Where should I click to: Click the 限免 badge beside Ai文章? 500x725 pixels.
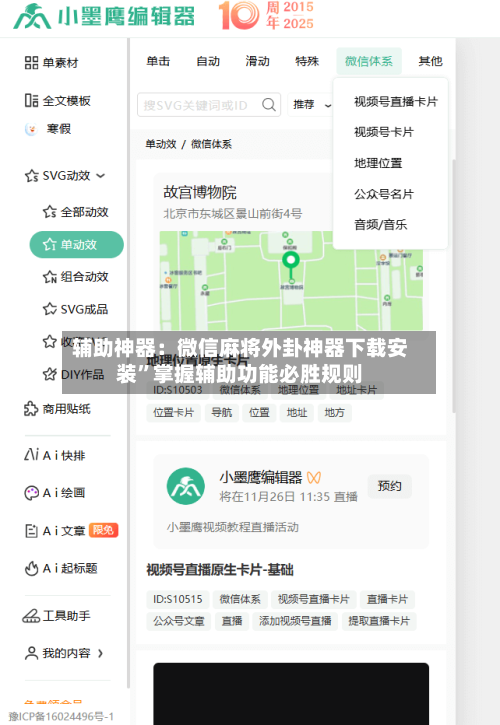coord(104,530)
